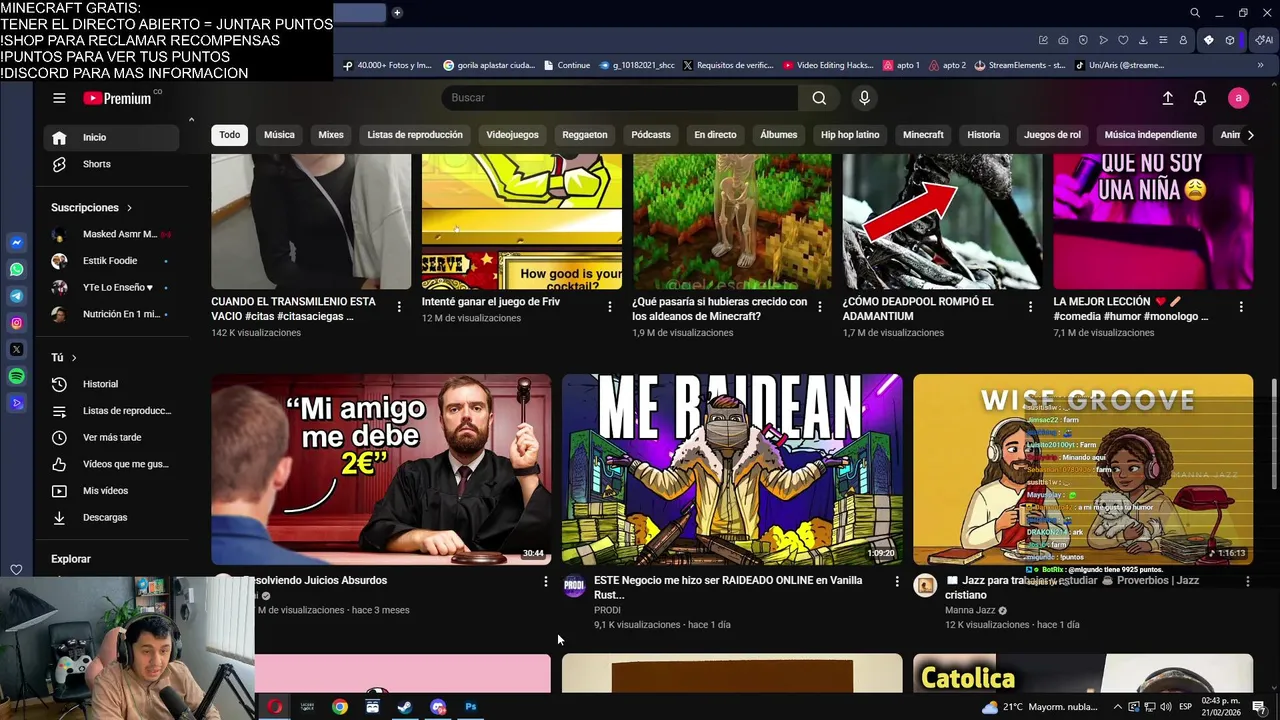
Task: Open options for 'LA MEJOR LECCIÓN' video
Action: click(1241, 307)
